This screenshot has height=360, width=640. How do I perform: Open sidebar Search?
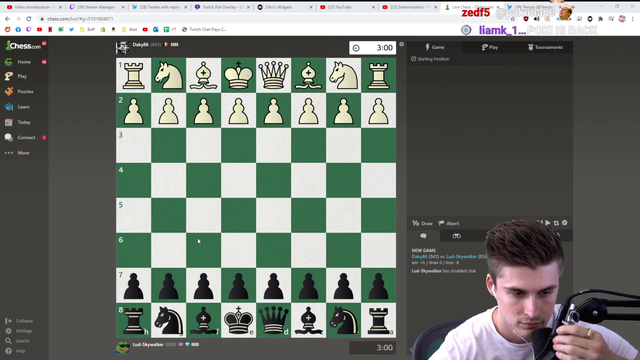(x=18, y=341)
